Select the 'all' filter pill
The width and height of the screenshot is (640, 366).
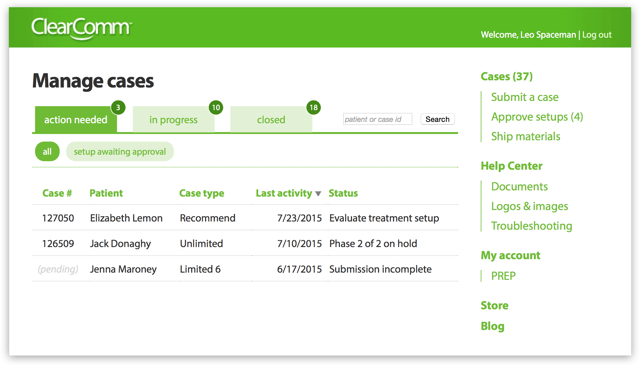coord(47,151)
